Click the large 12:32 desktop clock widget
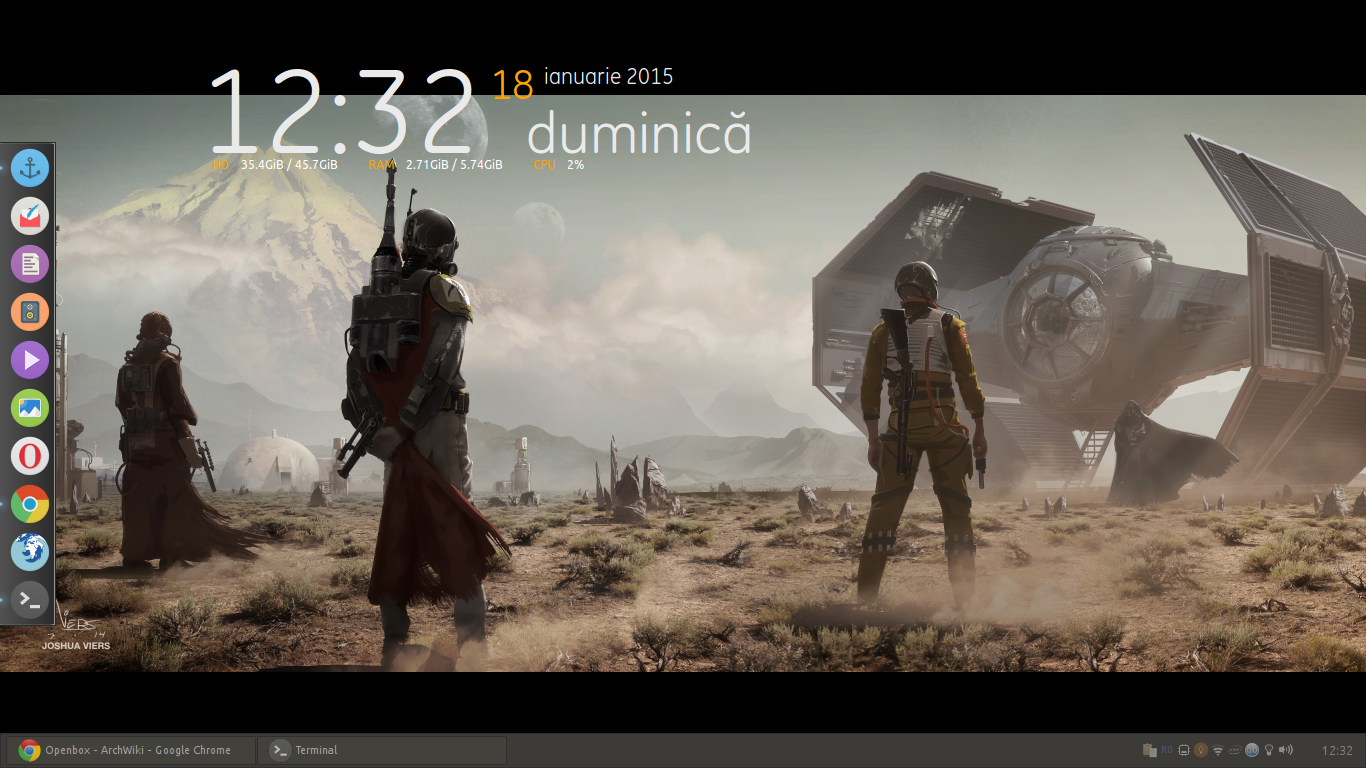Viewport: 1366px width, 768px height. tap(342, 110)
